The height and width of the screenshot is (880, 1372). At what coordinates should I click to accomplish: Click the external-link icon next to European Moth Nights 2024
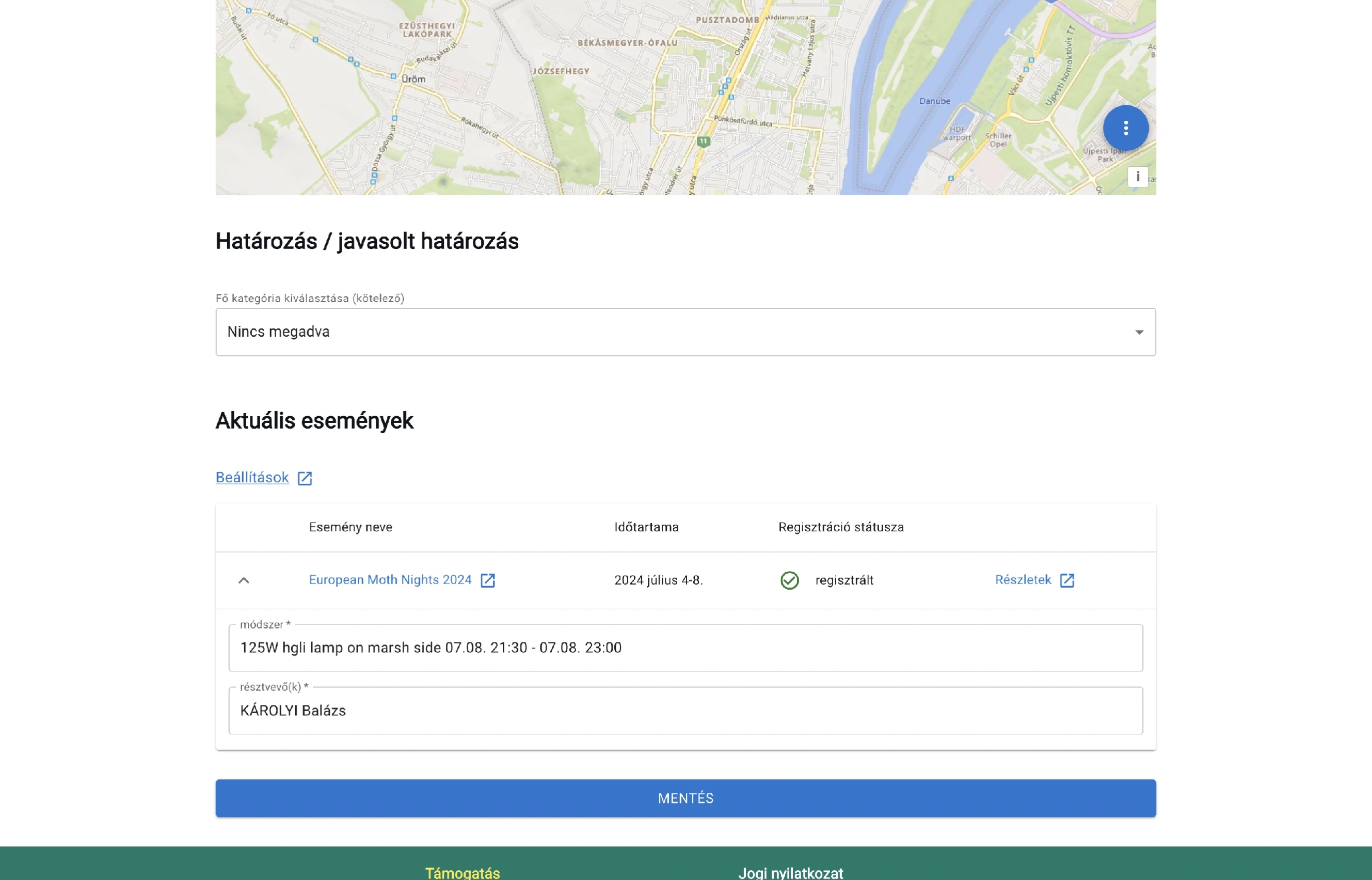[488, 580]
